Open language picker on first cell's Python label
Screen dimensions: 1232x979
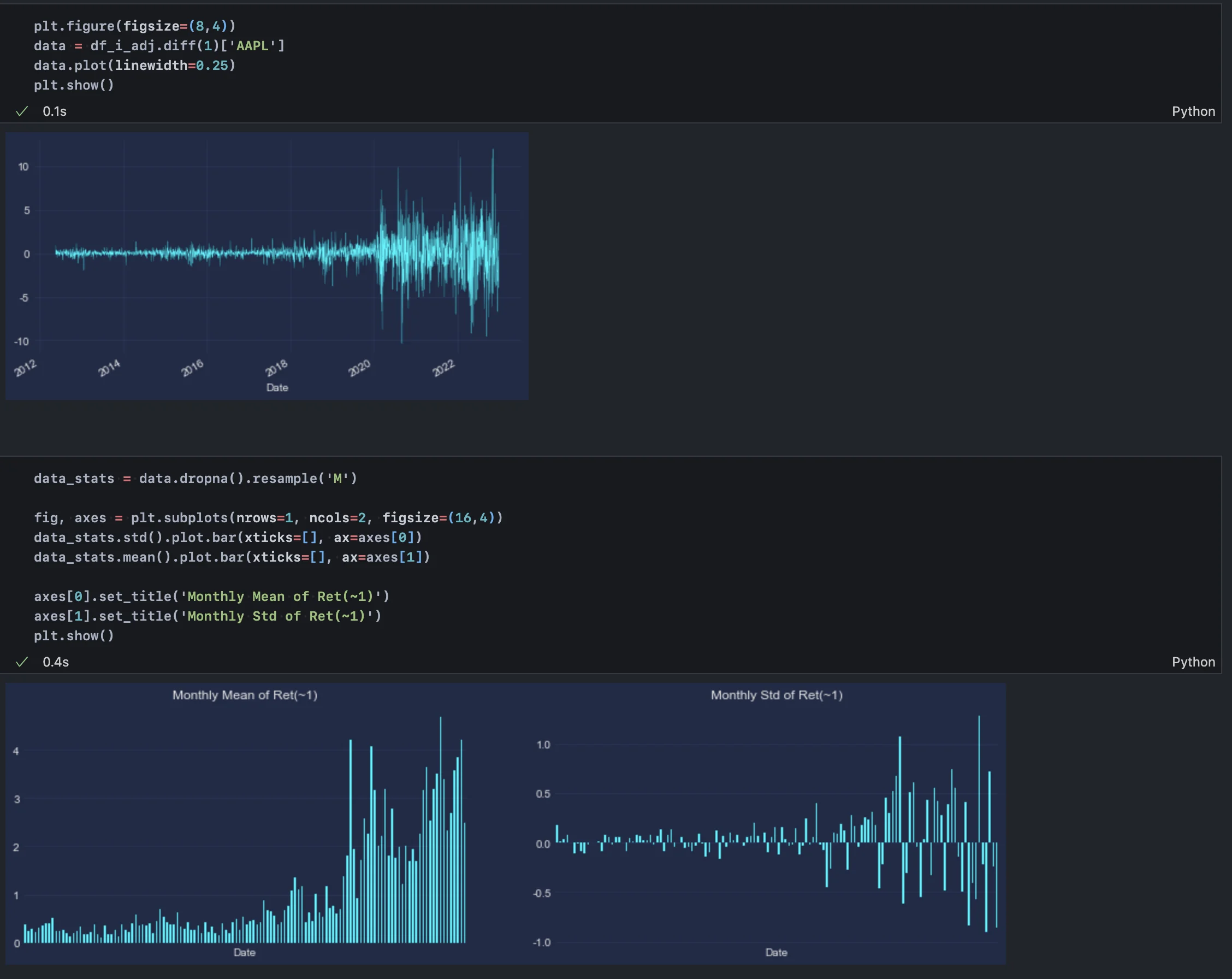pos(1193,111)
